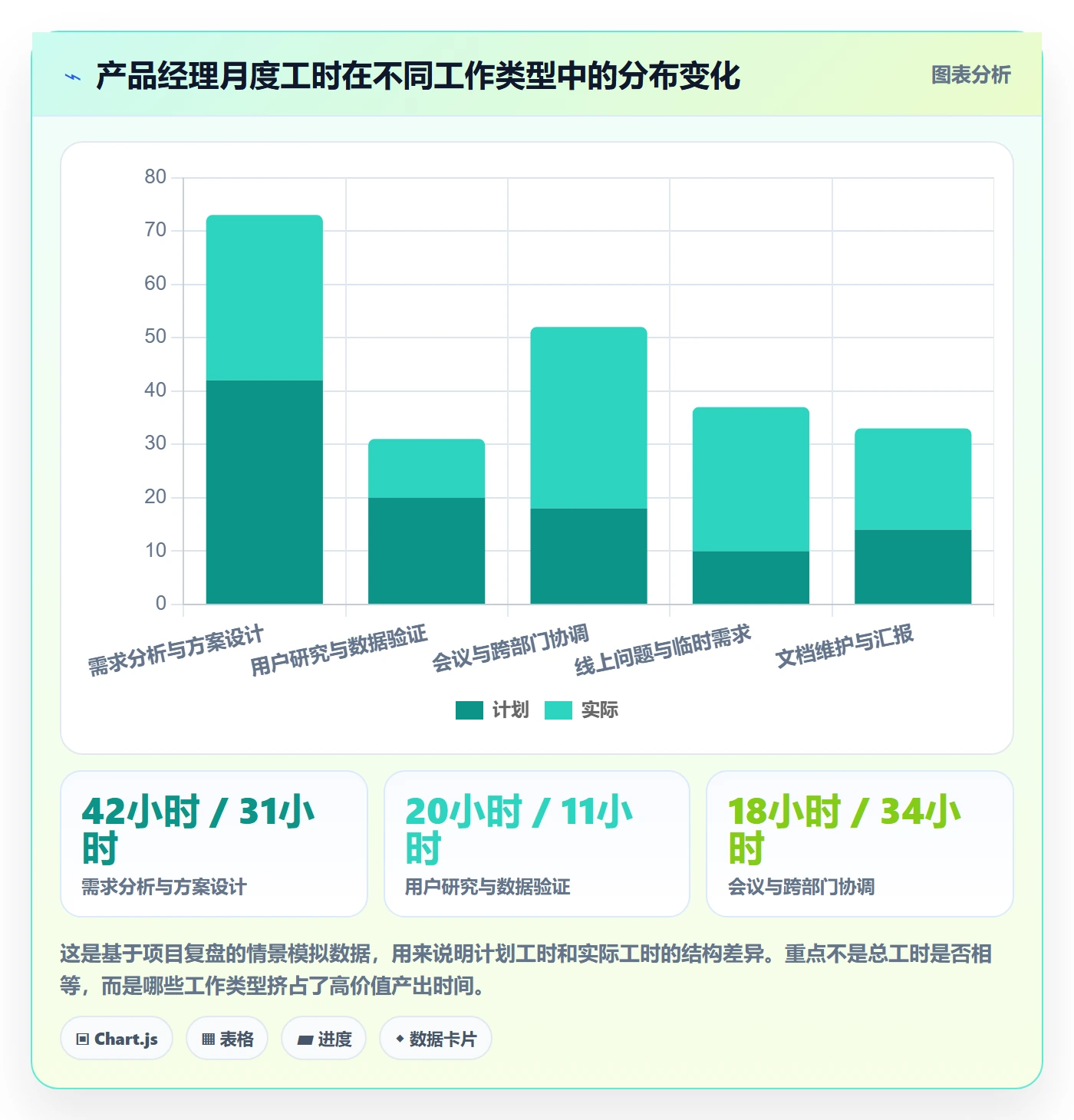Click the chart title 产品经理月度工时在不同工作类型中的分布变化
This screenshot has height=1120, width=1074.
(418, 76)
